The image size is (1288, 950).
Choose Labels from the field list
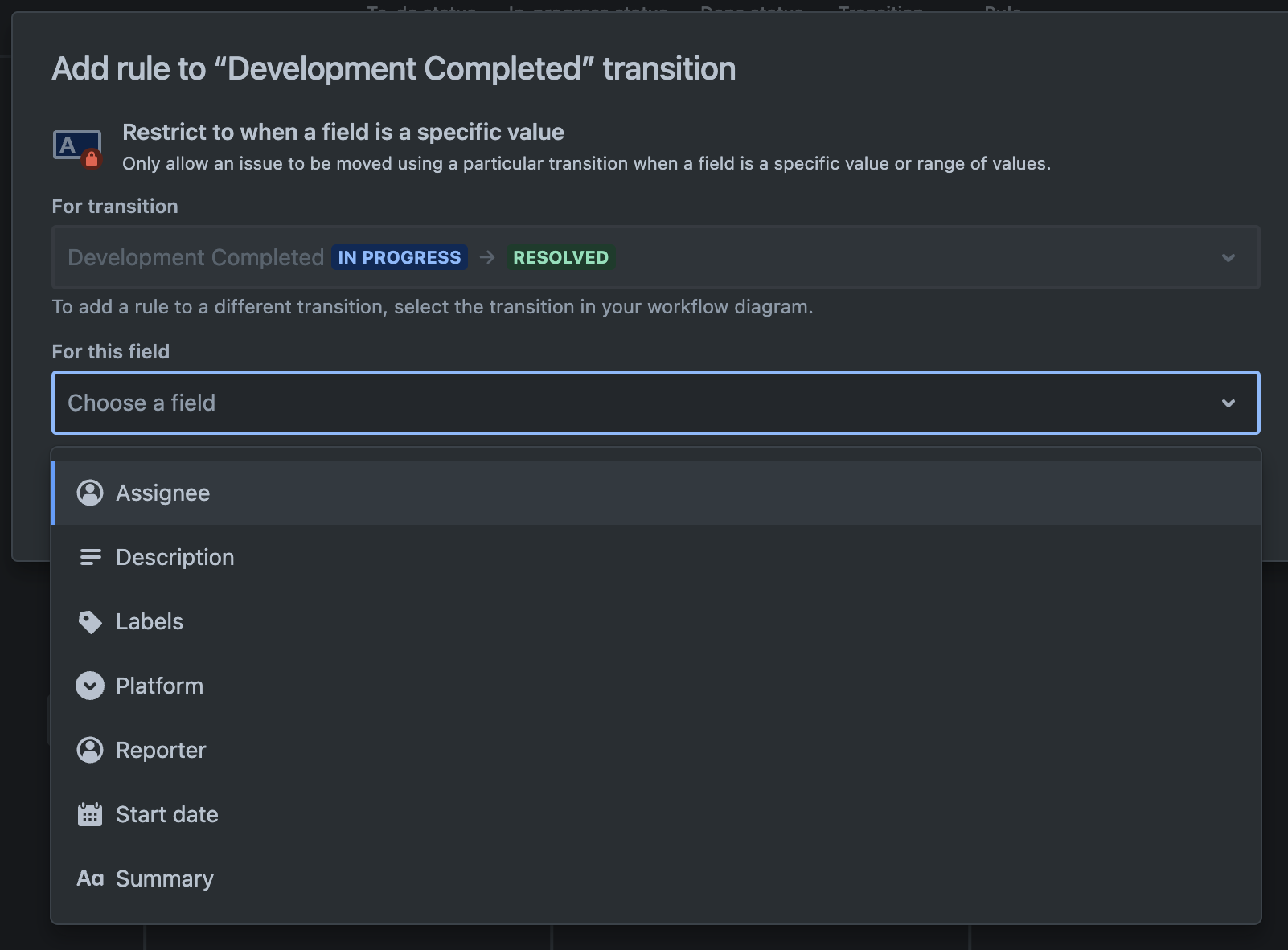(656, 621)
